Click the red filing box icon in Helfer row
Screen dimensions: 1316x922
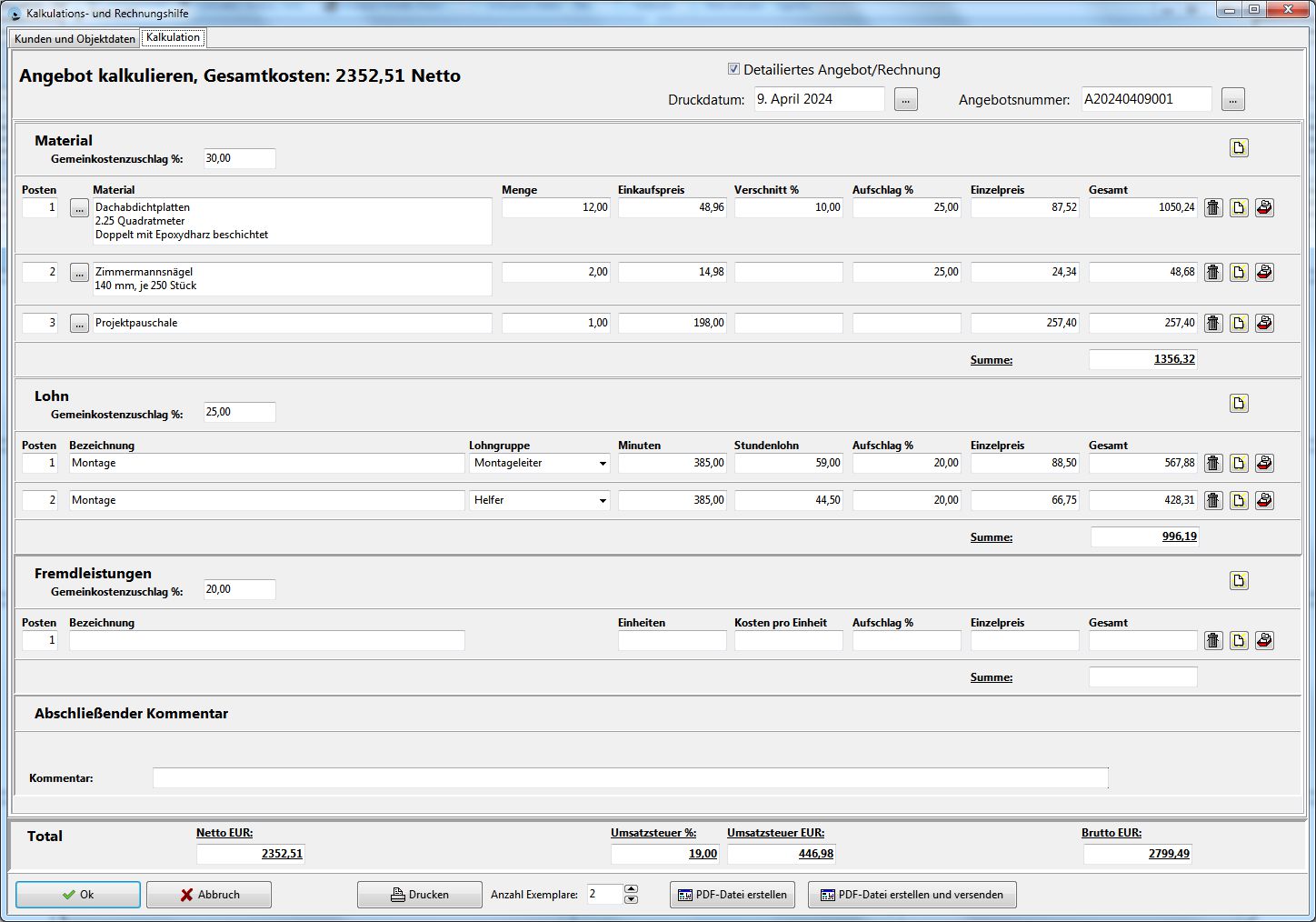point(1264,501)
